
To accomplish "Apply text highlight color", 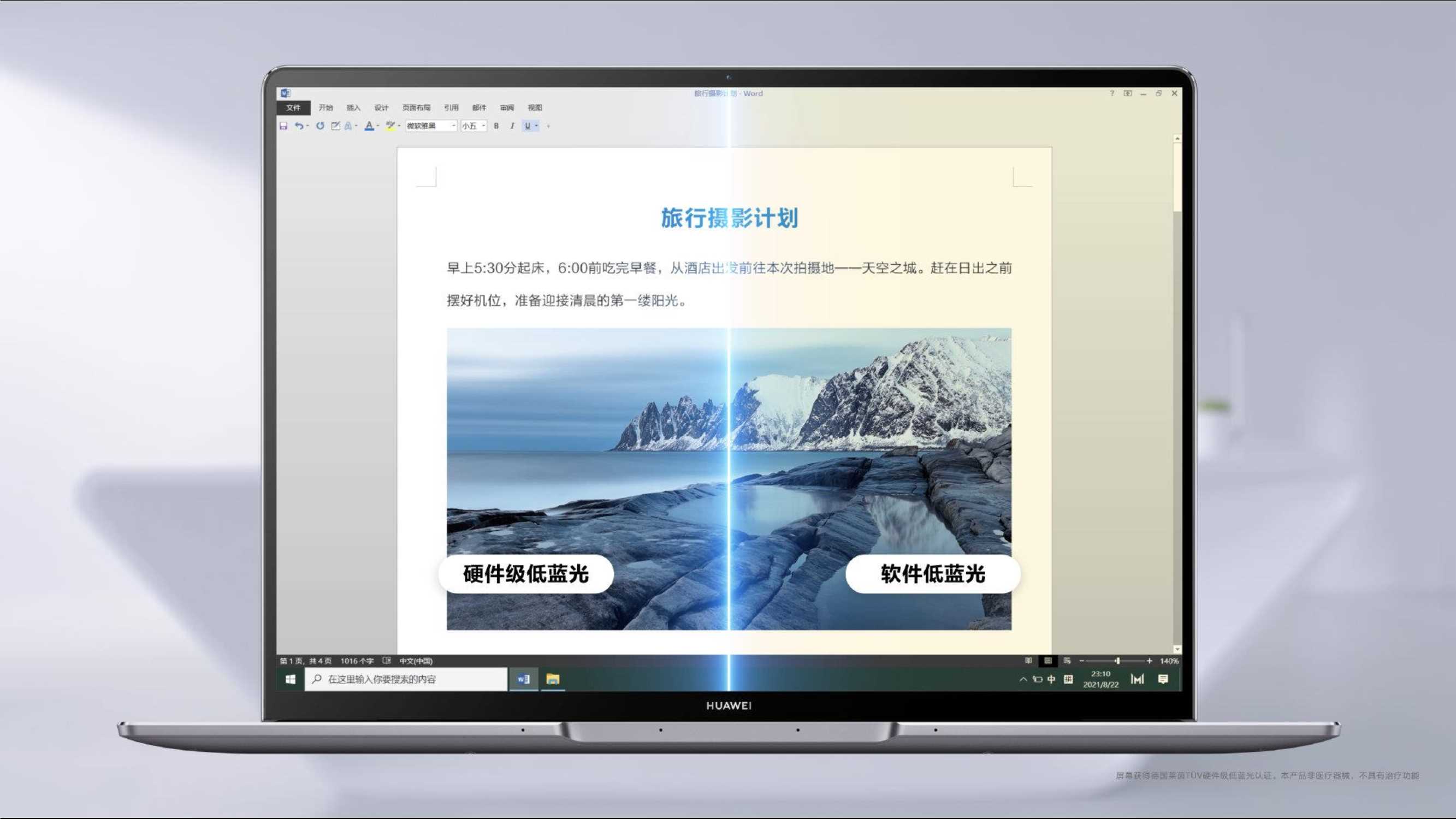I will 392,126.
